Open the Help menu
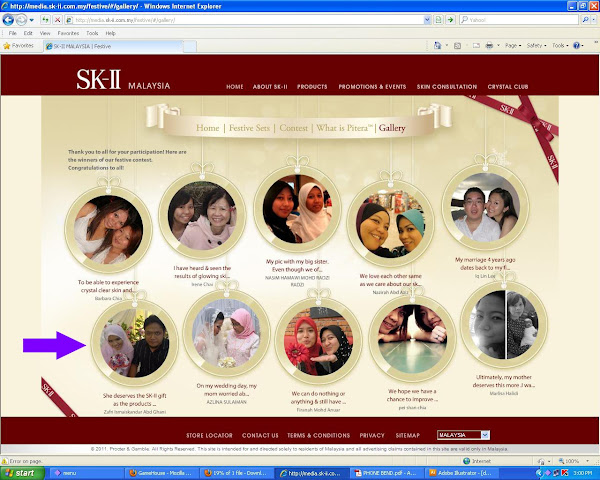 click(111, 33)
